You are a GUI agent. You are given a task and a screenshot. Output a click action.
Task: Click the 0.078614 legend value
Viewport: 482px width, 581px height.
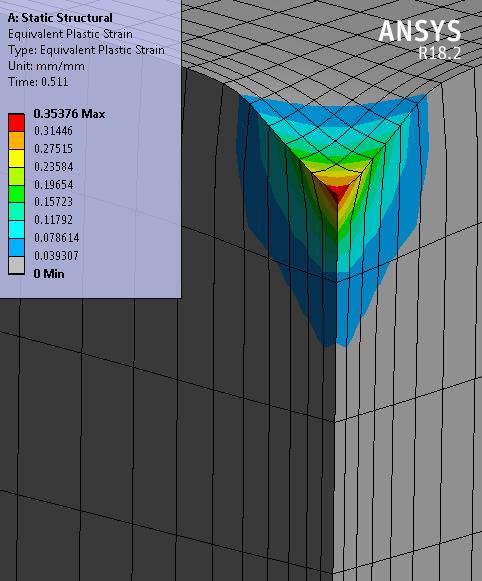[x=57, y=238]
